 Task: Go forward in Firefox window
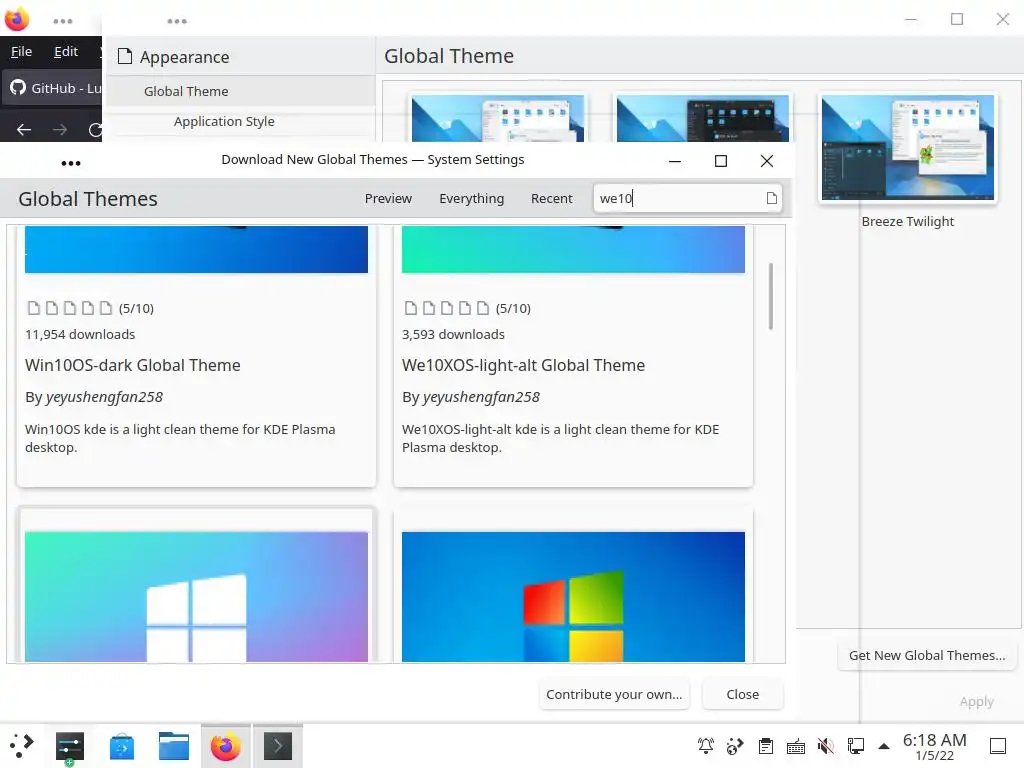click(60, 129)
